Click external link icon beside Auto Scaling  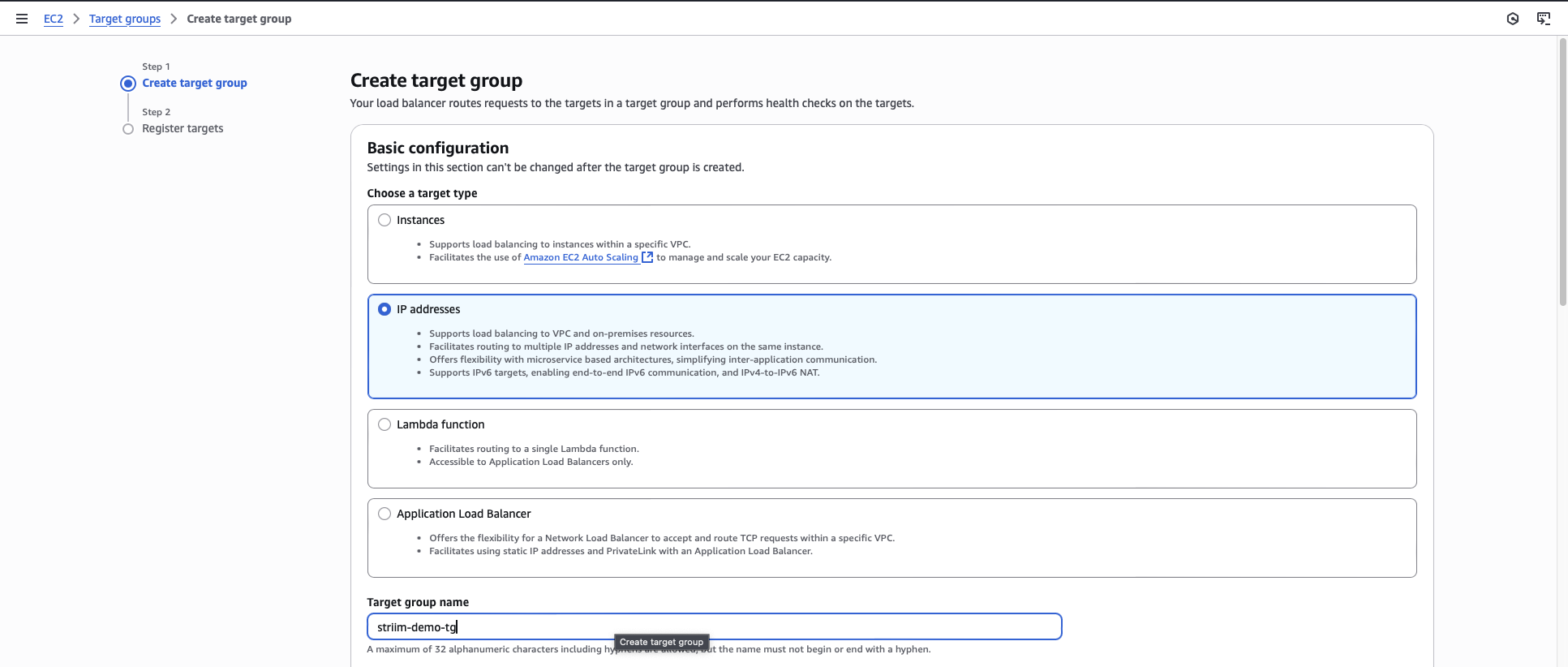pyautogui.click(x=647, y=257)
